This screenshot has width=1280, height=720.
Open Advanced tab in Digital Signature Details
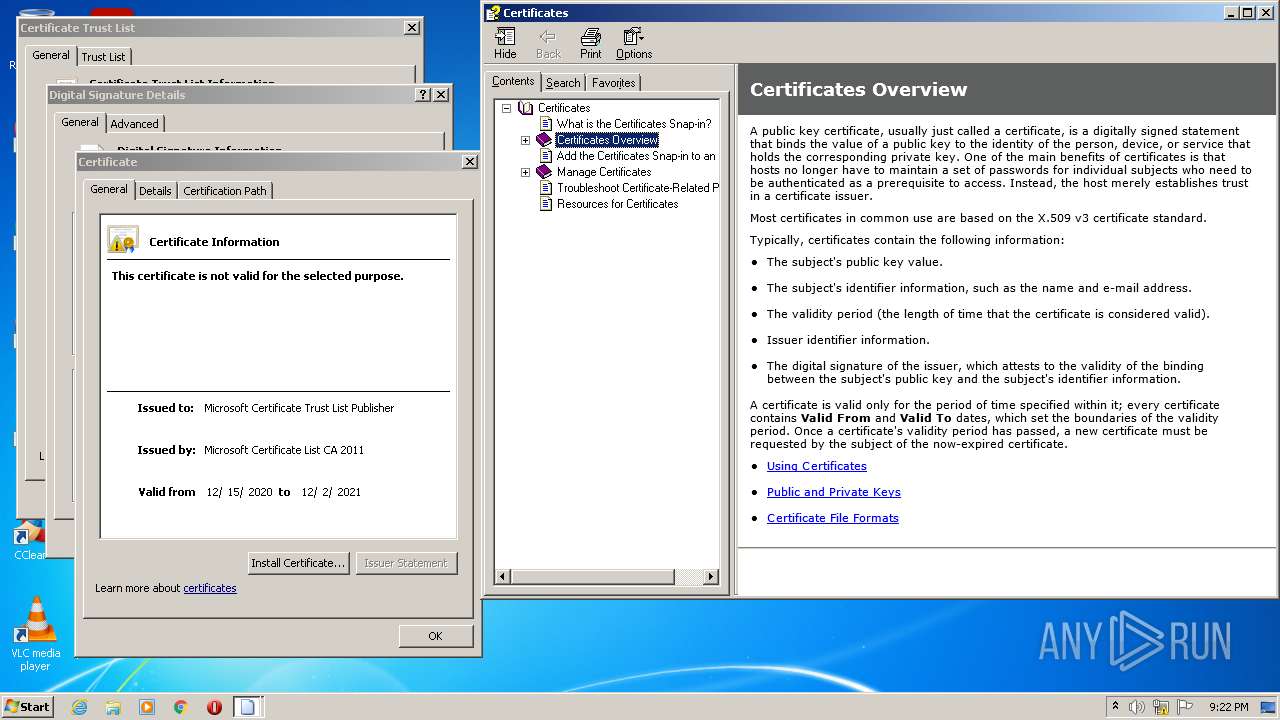(134, 124)
